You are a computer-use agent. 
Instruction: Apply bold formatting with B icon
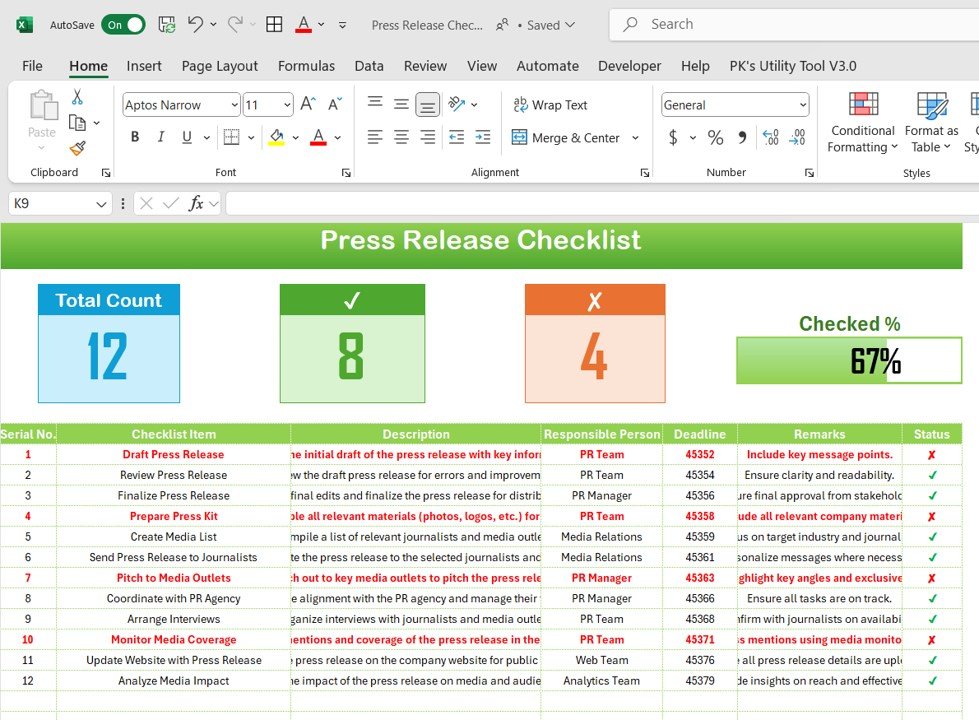tap(135, 137)
